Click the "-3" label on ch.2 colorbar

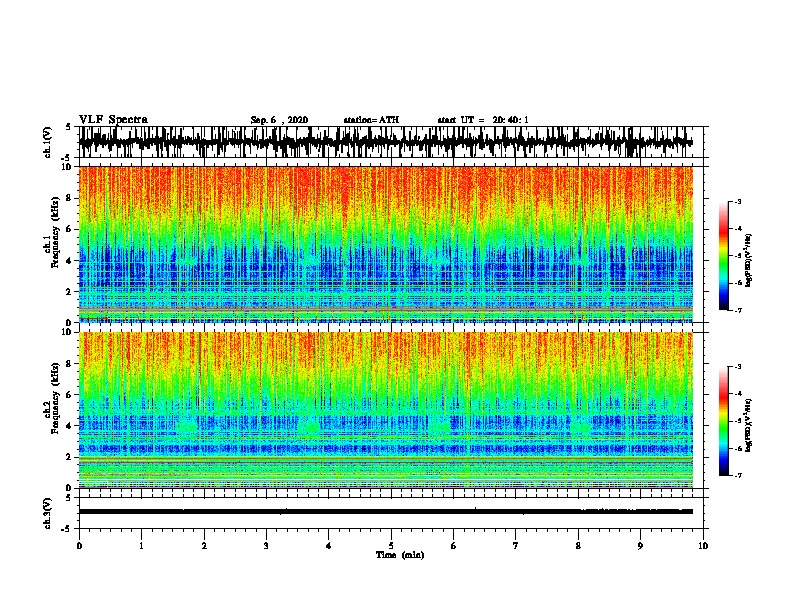point(738,367)
